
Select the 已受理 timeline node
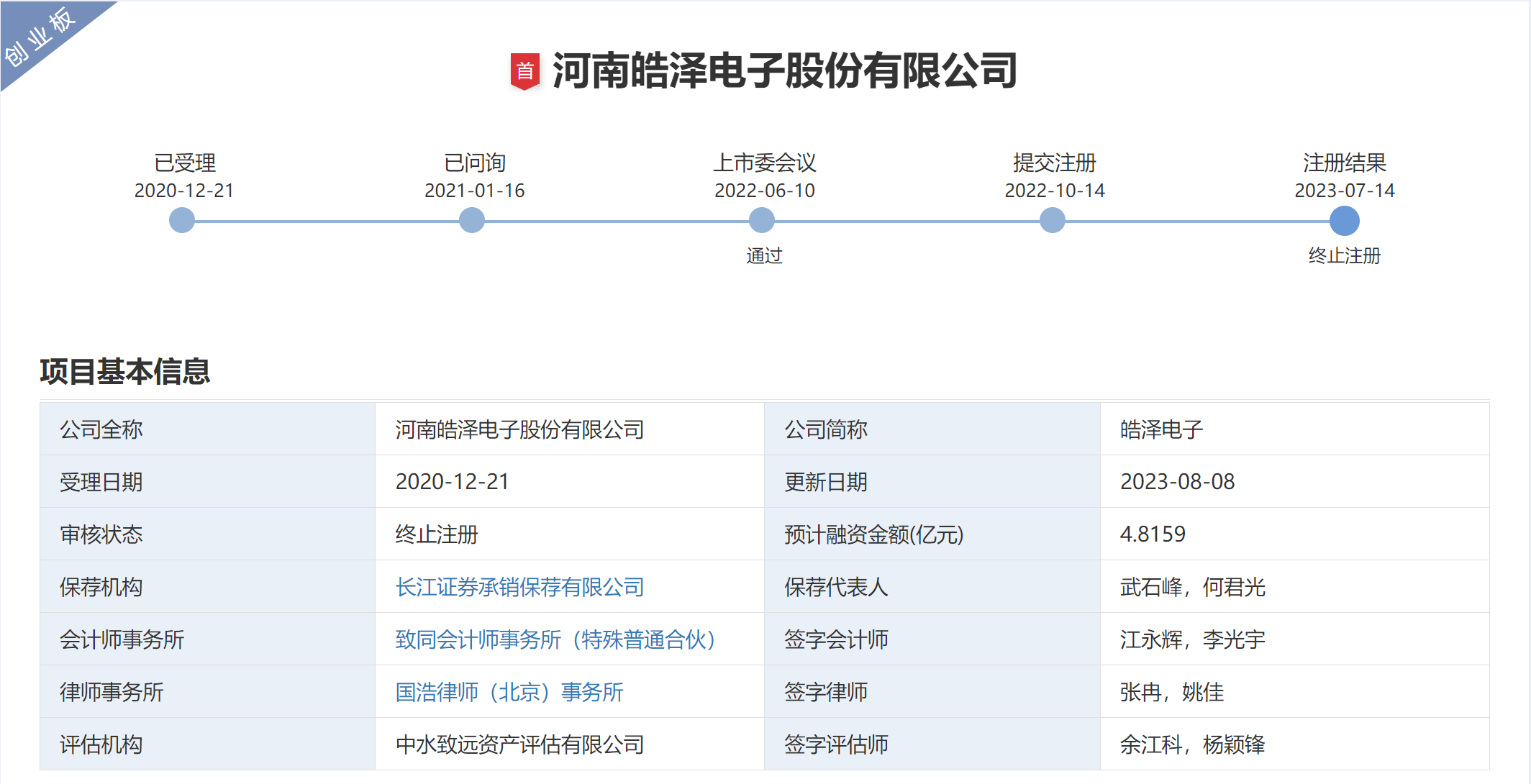pos(181,220)
